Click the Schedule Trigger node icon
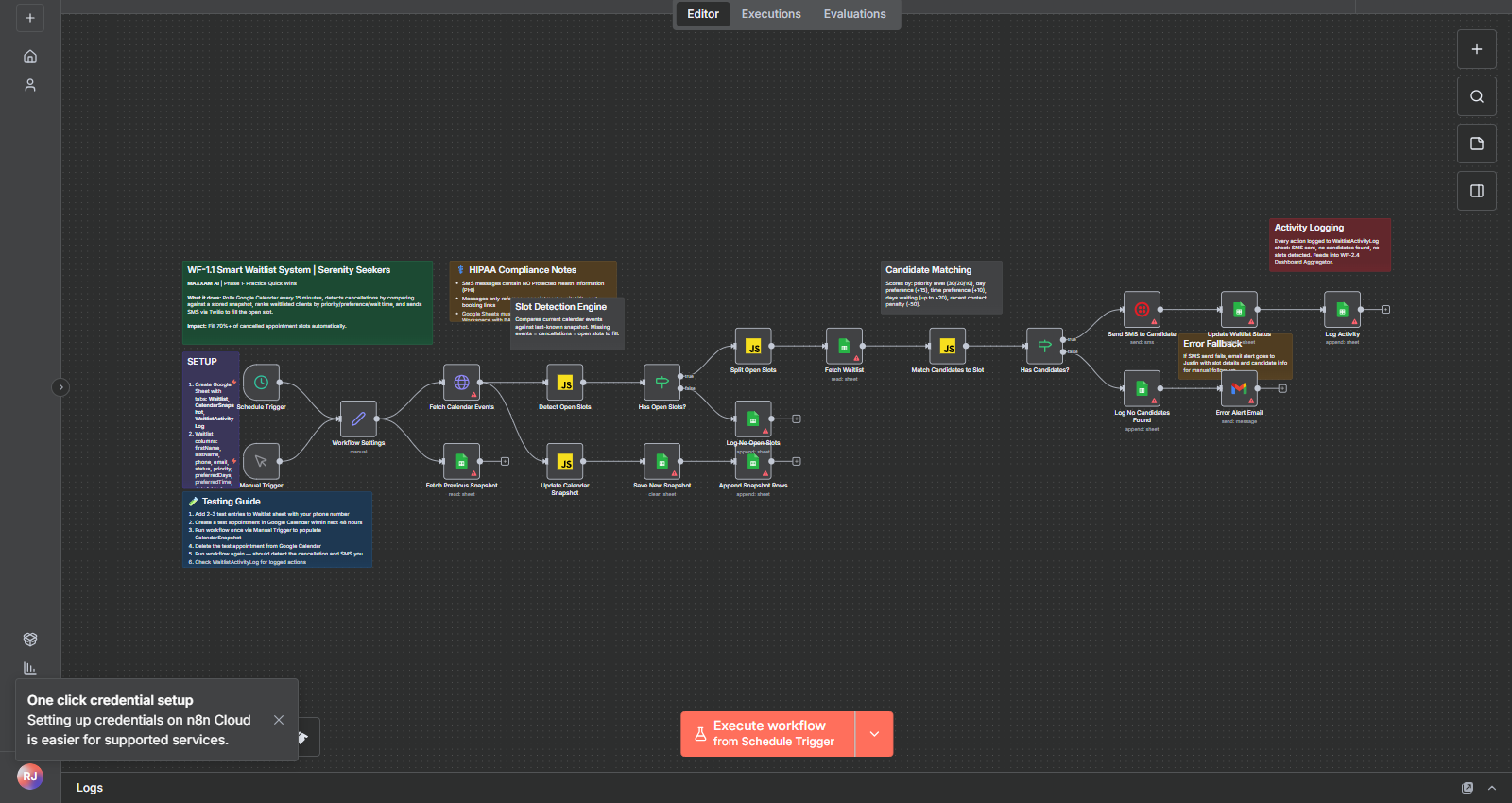The height and width of the screenshot is (803, 1512). coord(262,383)
